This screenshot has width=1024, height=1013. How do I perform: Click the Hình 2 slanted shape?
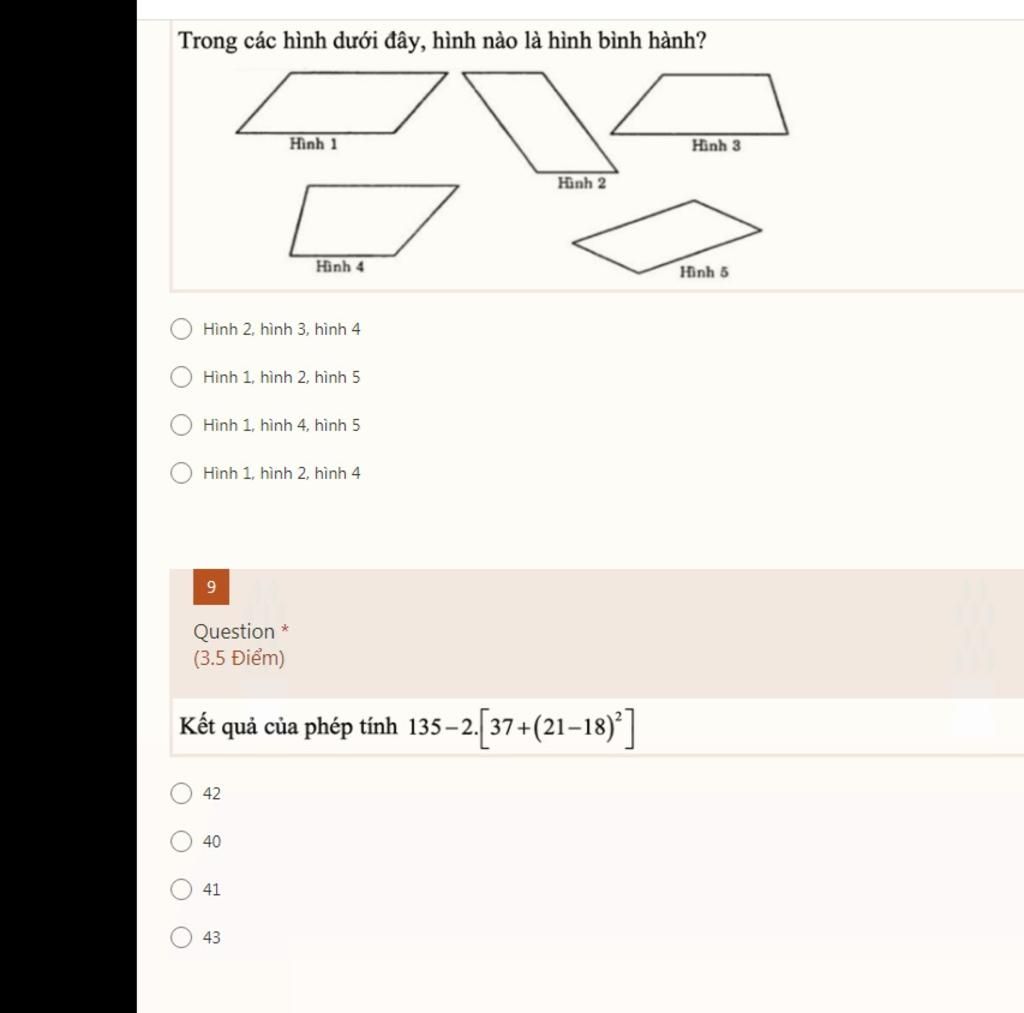540,122
